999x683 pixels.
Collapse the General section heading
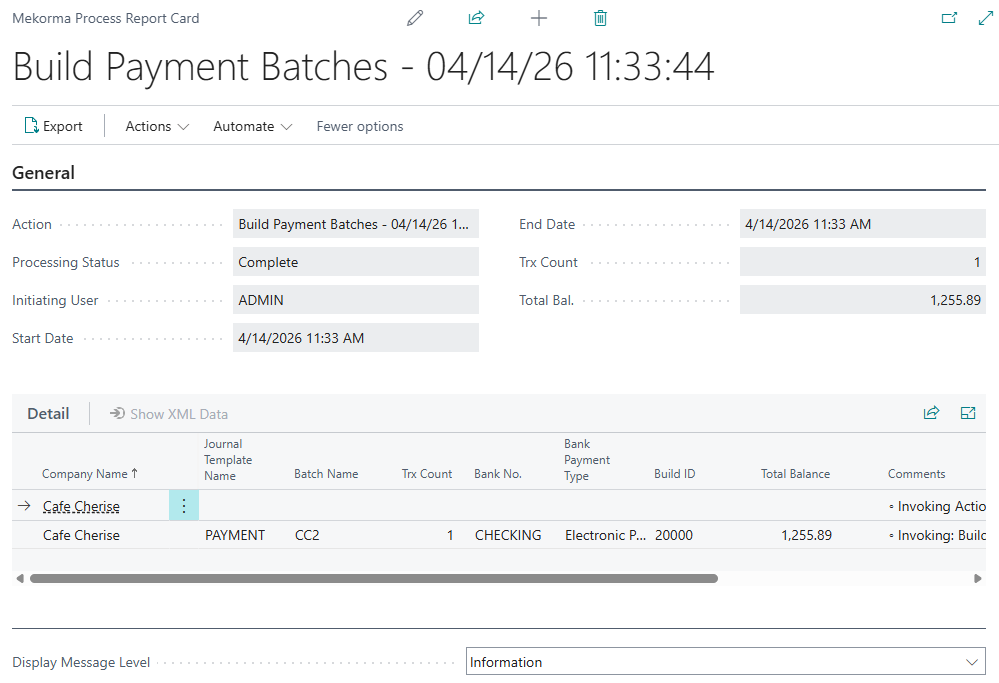pos(43,173)
